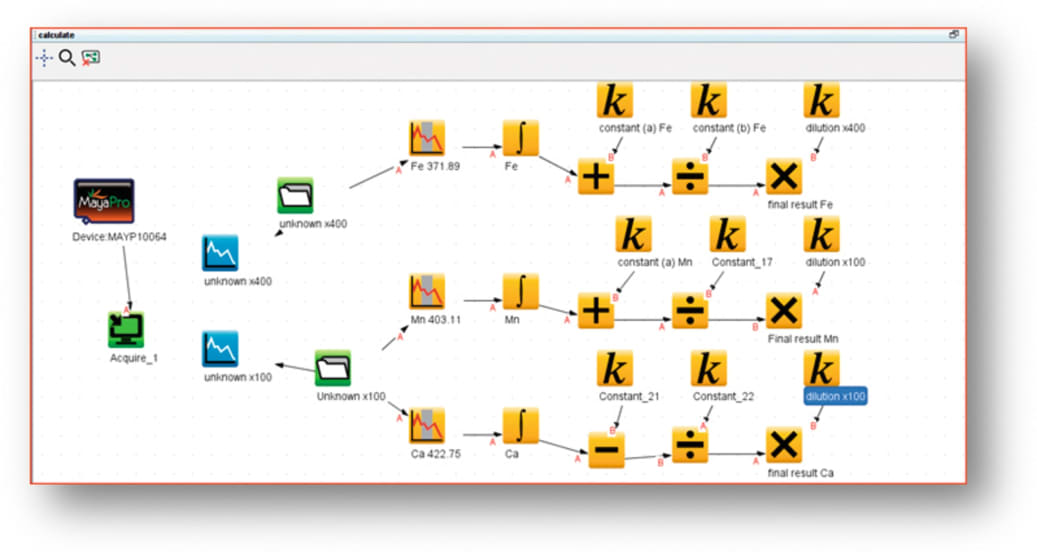Screen dimensions: 1037x552
Task: Select the division node in Mn row
Action: pyautogui.click(x=690, y=311)
